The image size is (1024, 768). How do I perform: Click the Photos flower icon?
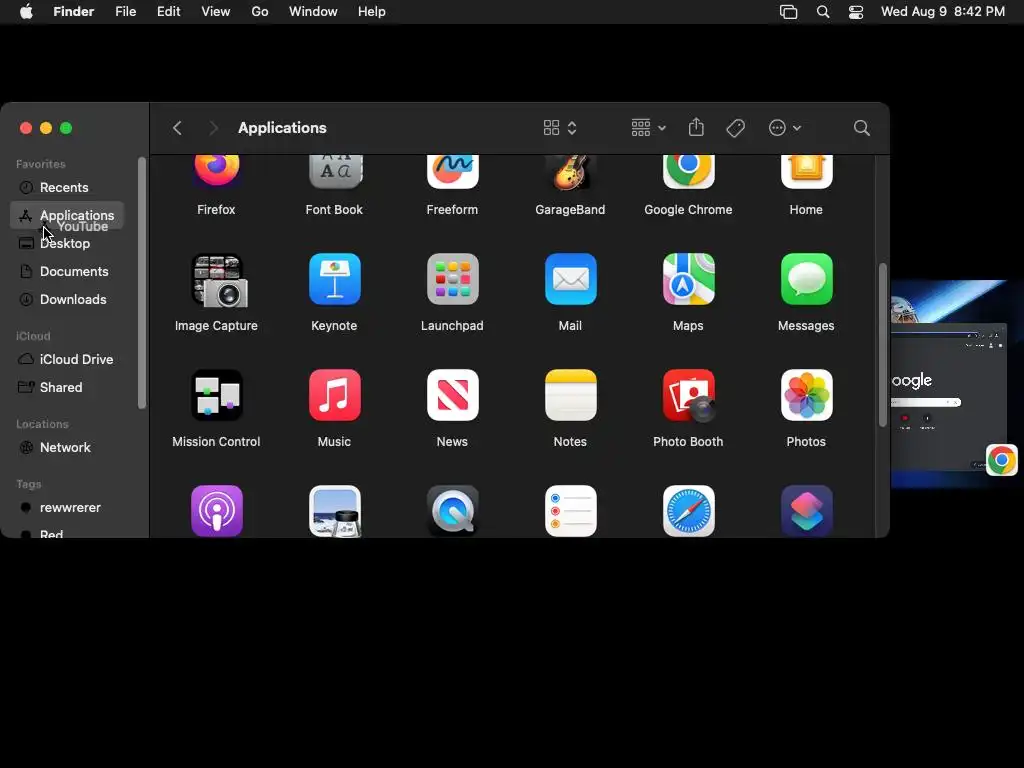click(x=807, y=395)
